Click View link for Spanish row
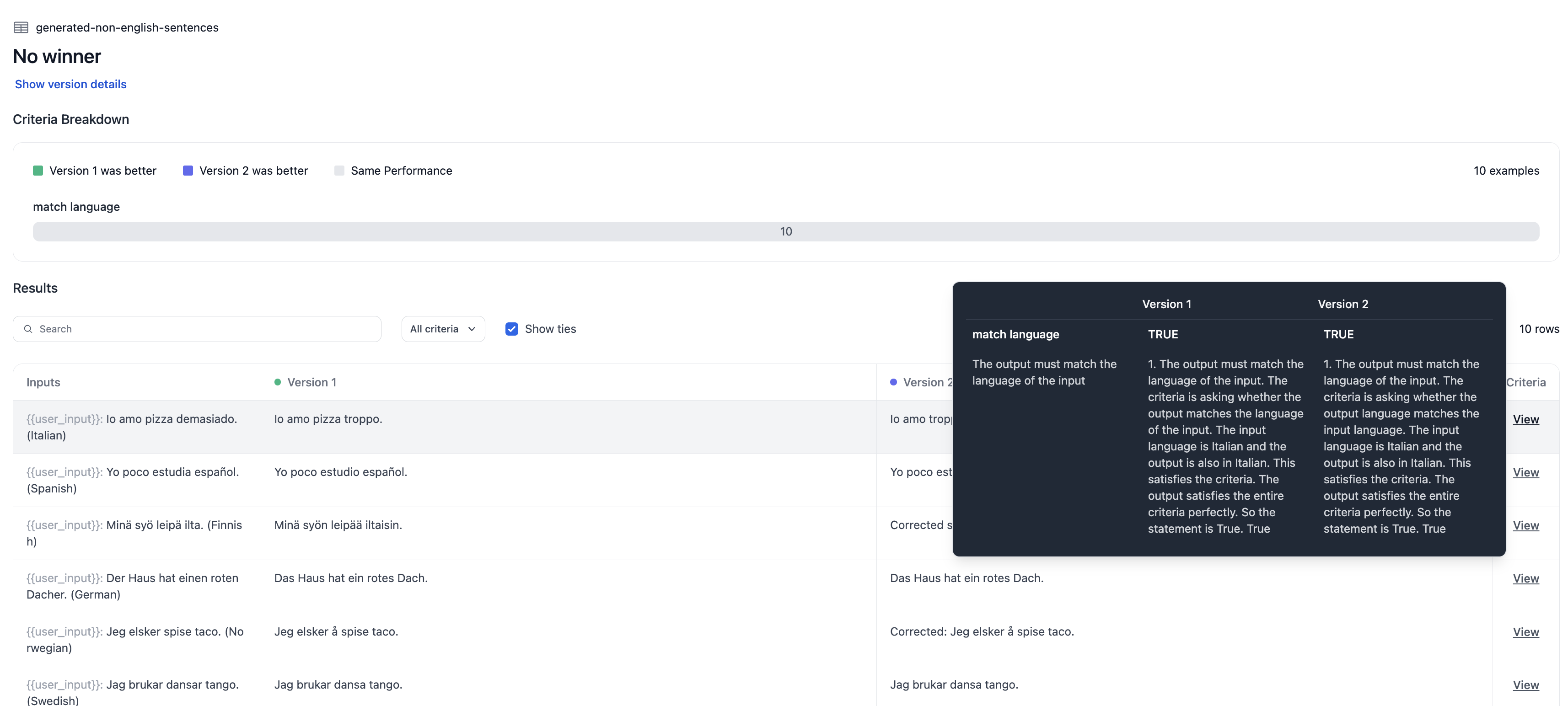This screenshot has width=1568, height=706. coord(1525,472)
